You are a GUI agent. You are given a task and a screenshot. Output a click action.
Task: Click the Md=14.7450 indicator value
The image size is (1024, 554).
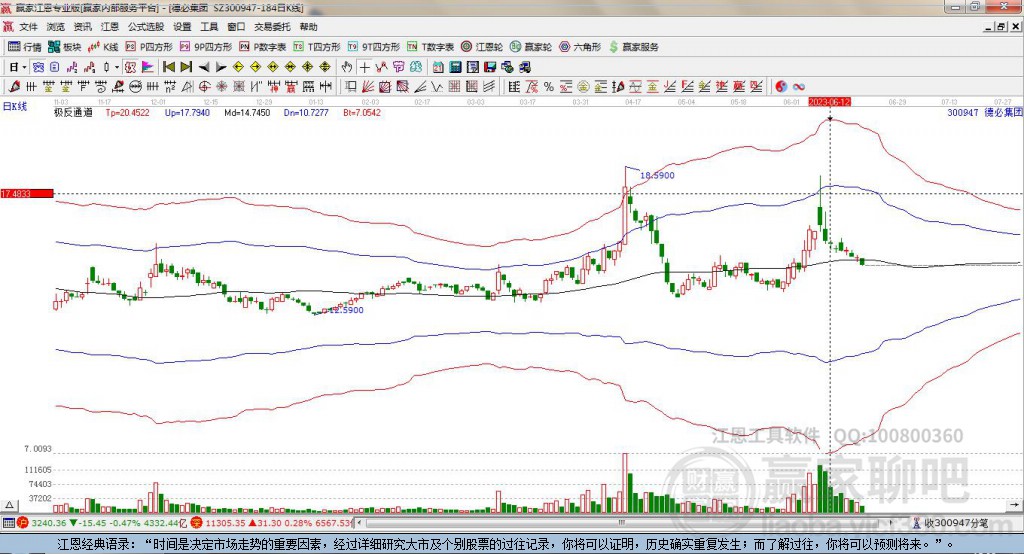247,112
